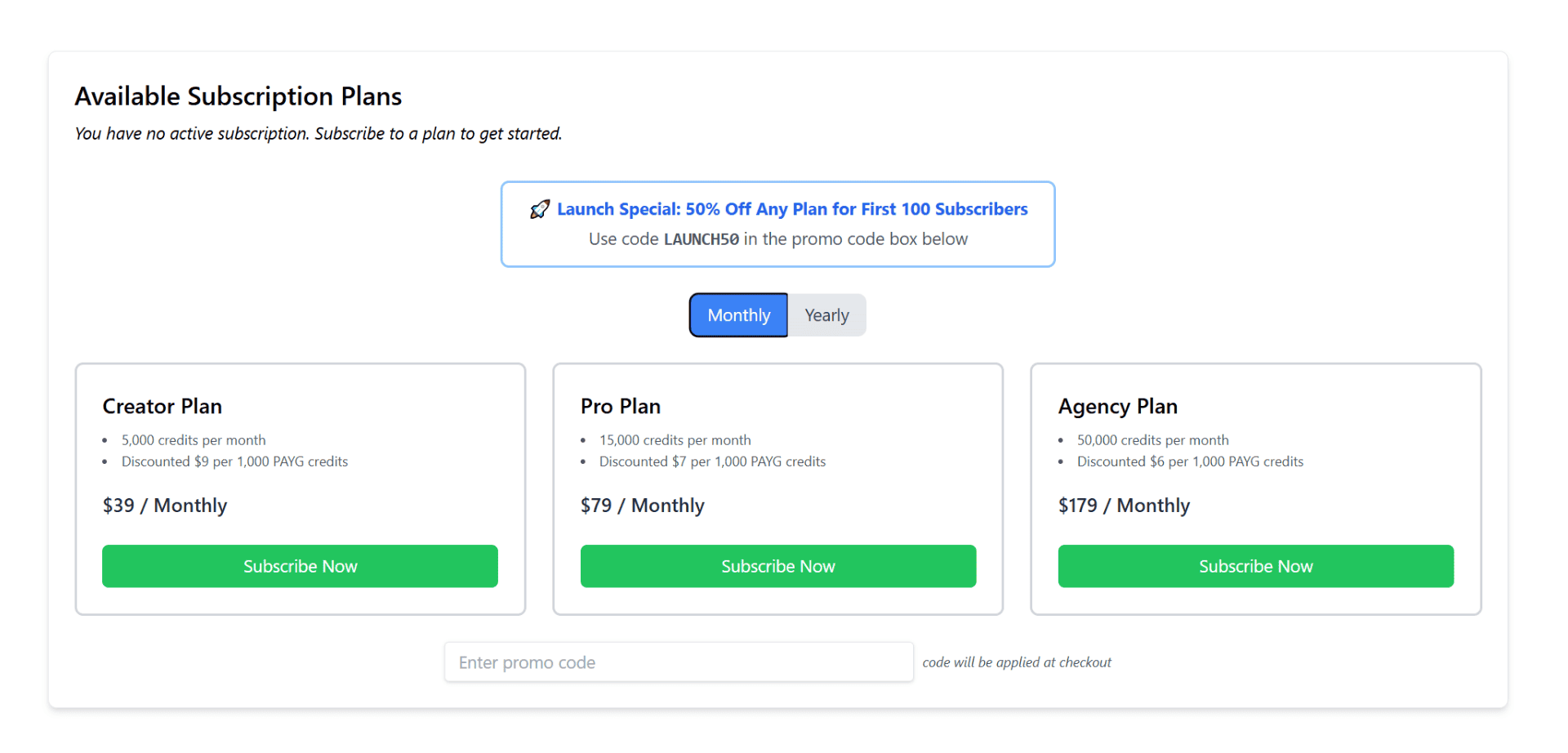
Task: Click the $179 / Monthly price
Action: (x=1125, y=506)
